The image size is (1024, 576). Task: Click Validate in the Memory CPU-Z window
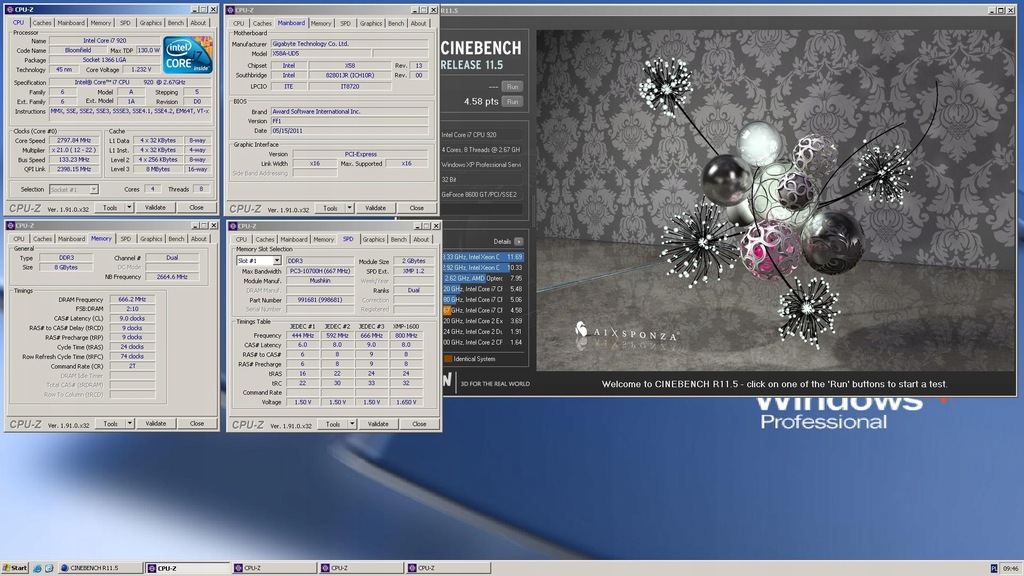(x=155, y=424)
